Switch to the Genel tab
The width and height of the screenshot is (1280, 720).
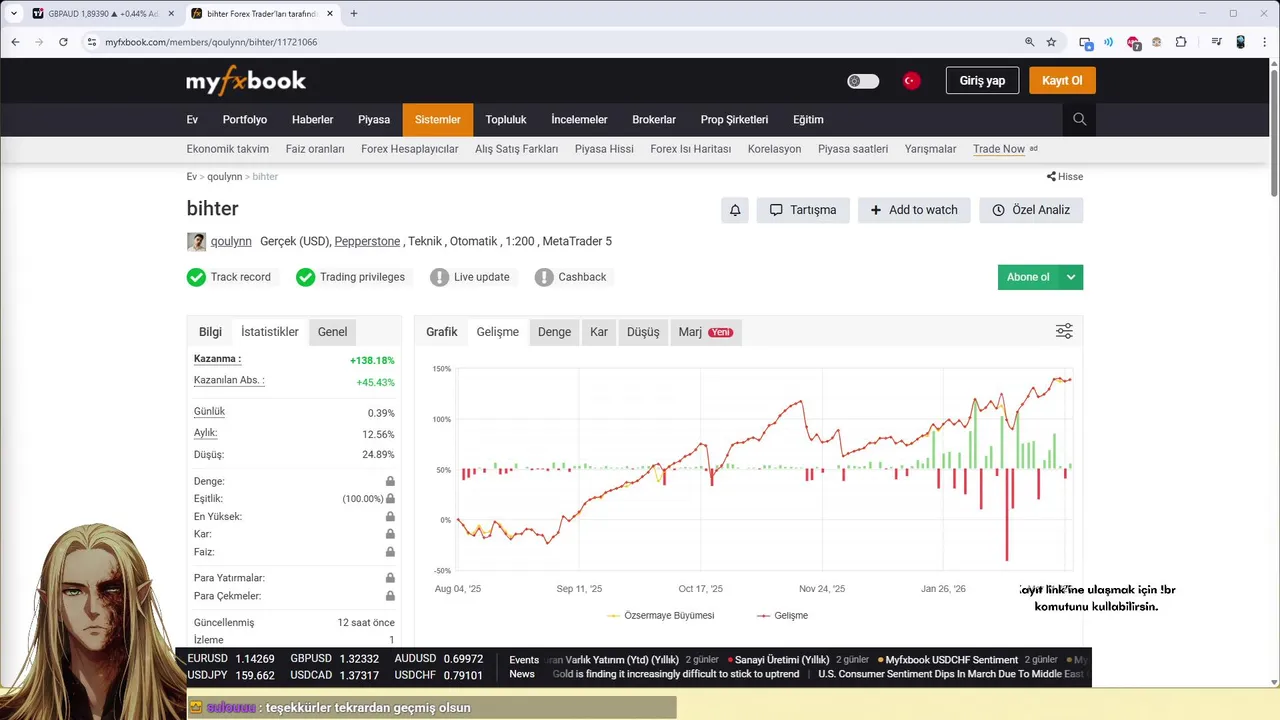[x=332, y=332]
